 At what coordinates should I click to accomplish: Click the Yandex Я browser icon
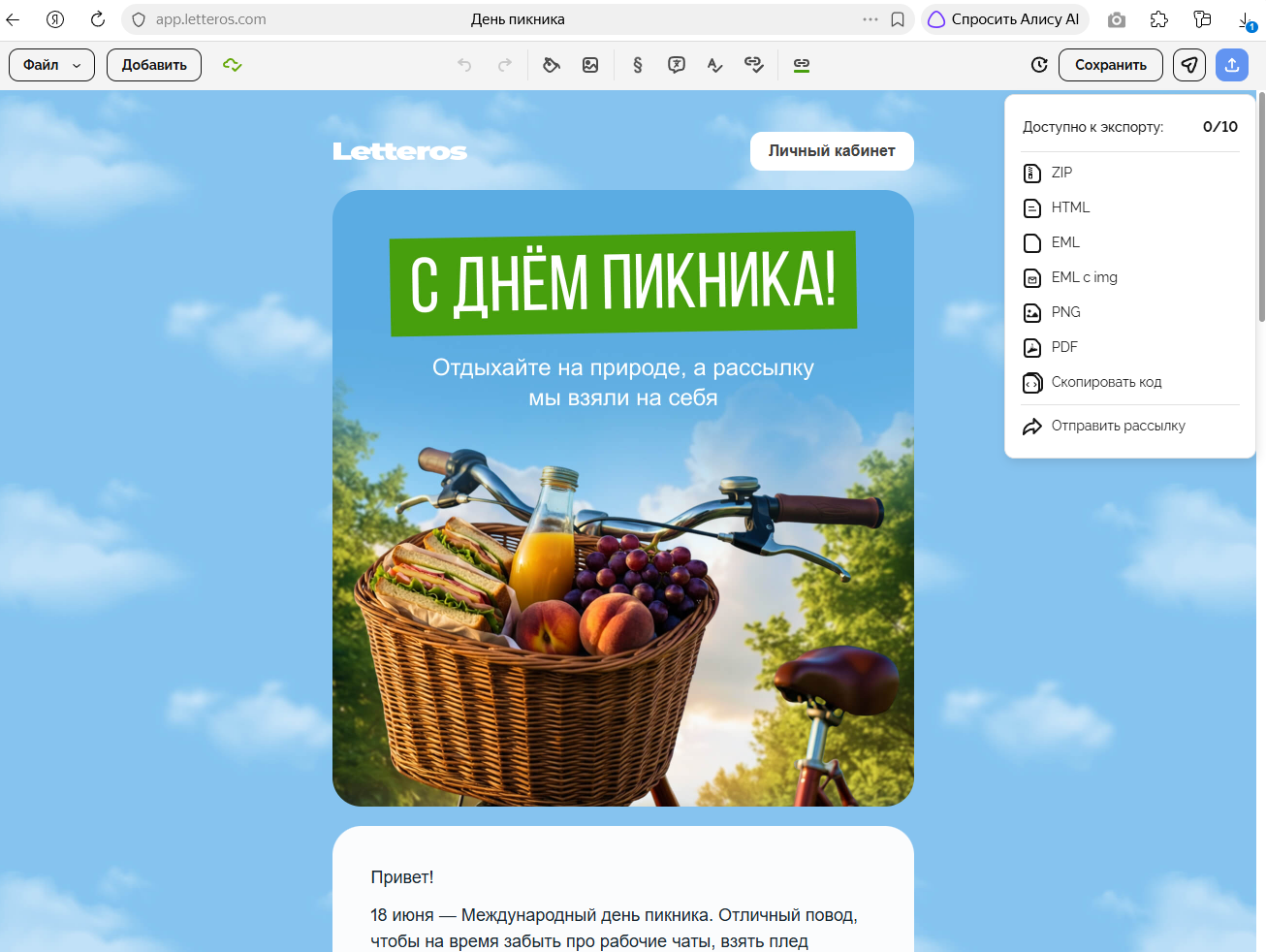(x=55, y=19)
